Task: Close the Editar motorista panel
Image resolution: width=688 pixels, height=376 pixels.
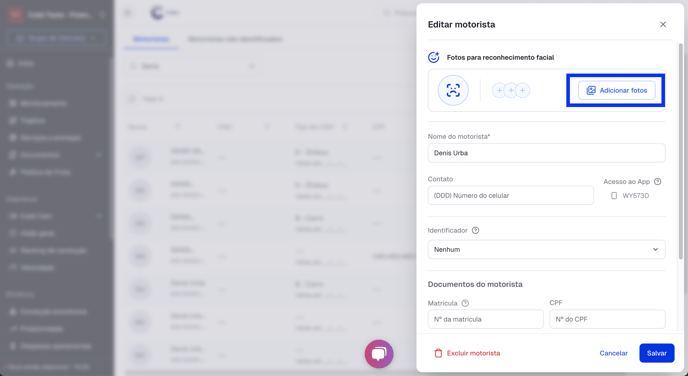Action: [663, 25]
